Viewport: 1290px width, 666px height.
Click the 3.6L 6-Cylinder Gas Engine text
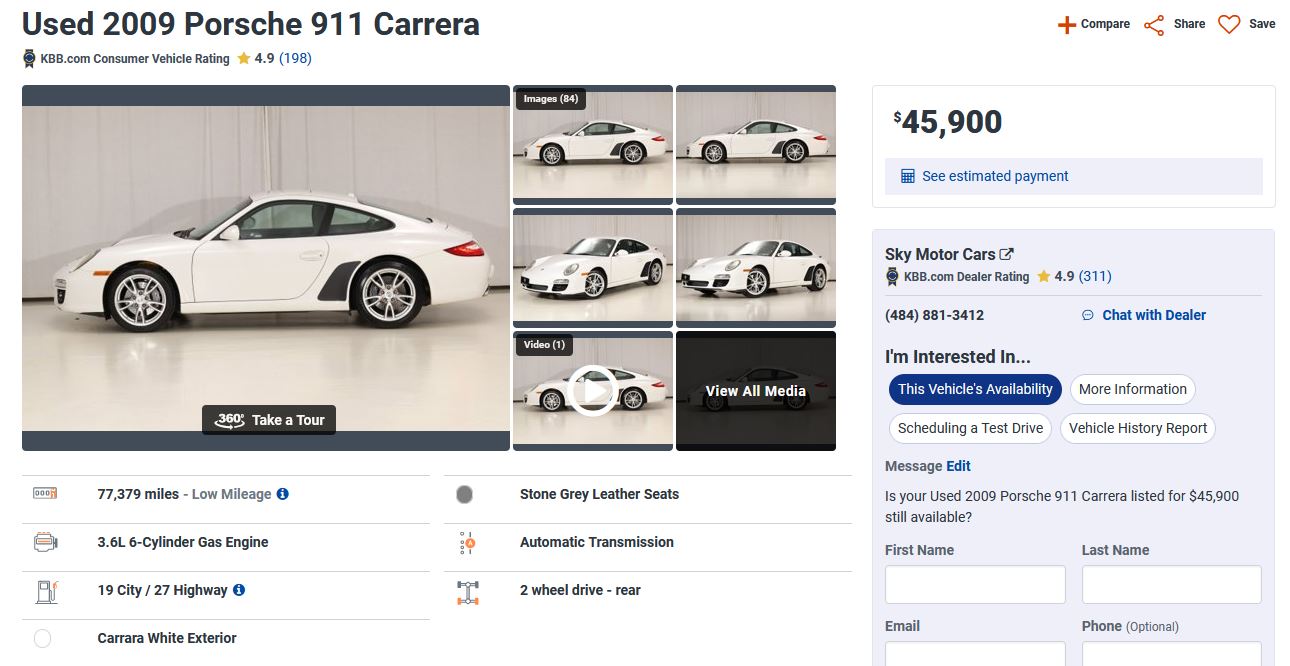(183, 542)
